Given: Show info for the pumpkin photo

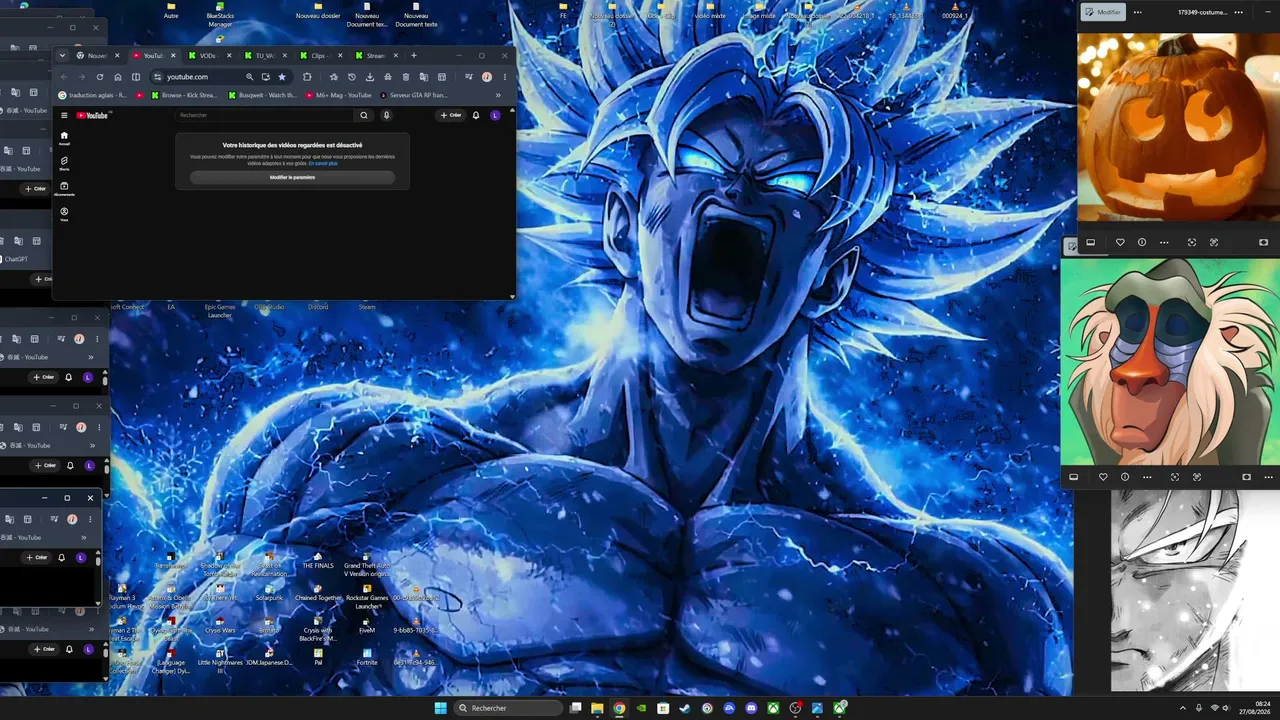Looking at the screenshot, I should 1142,242.
